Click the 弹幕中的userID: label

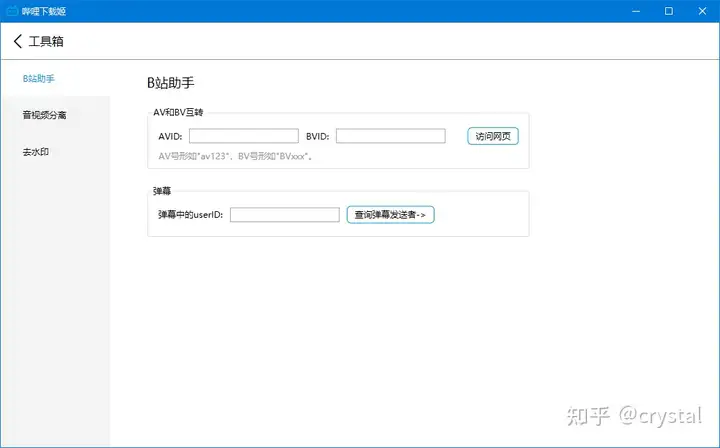pyautogui.click(x=191, y=214)
